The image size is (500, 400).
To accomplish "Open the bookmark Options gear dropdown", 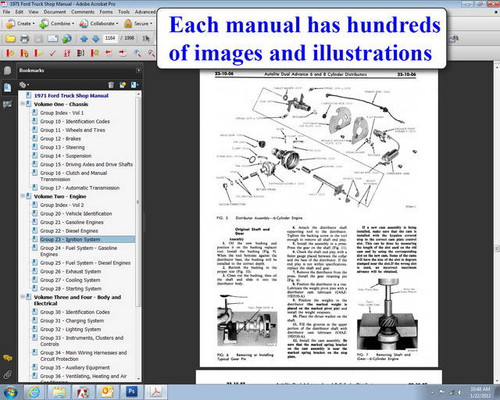I will [24, 85].
